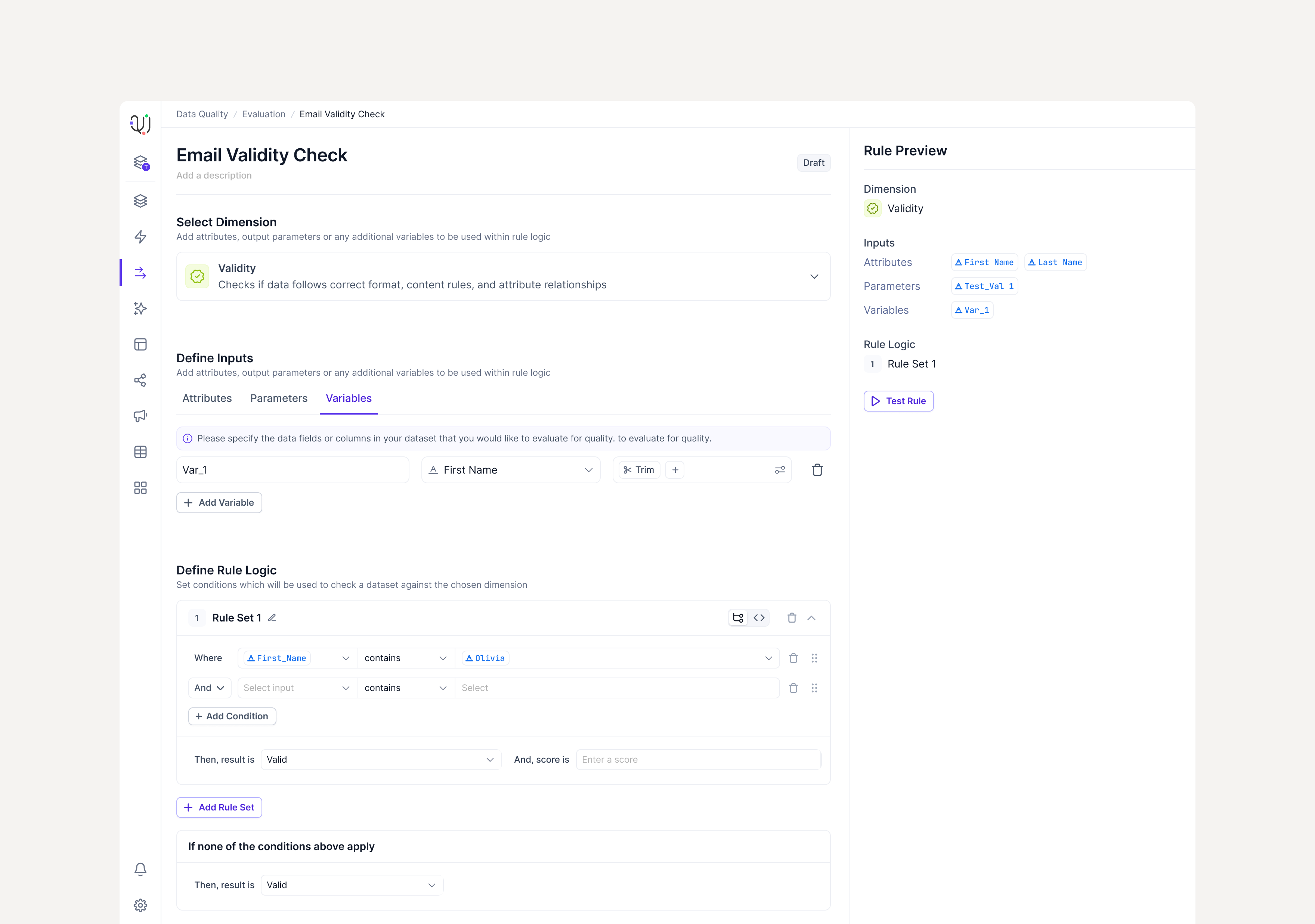This screenshot has height=924, width=1315.
Task: Open the Olivia value dropdown
Action: 618,658
